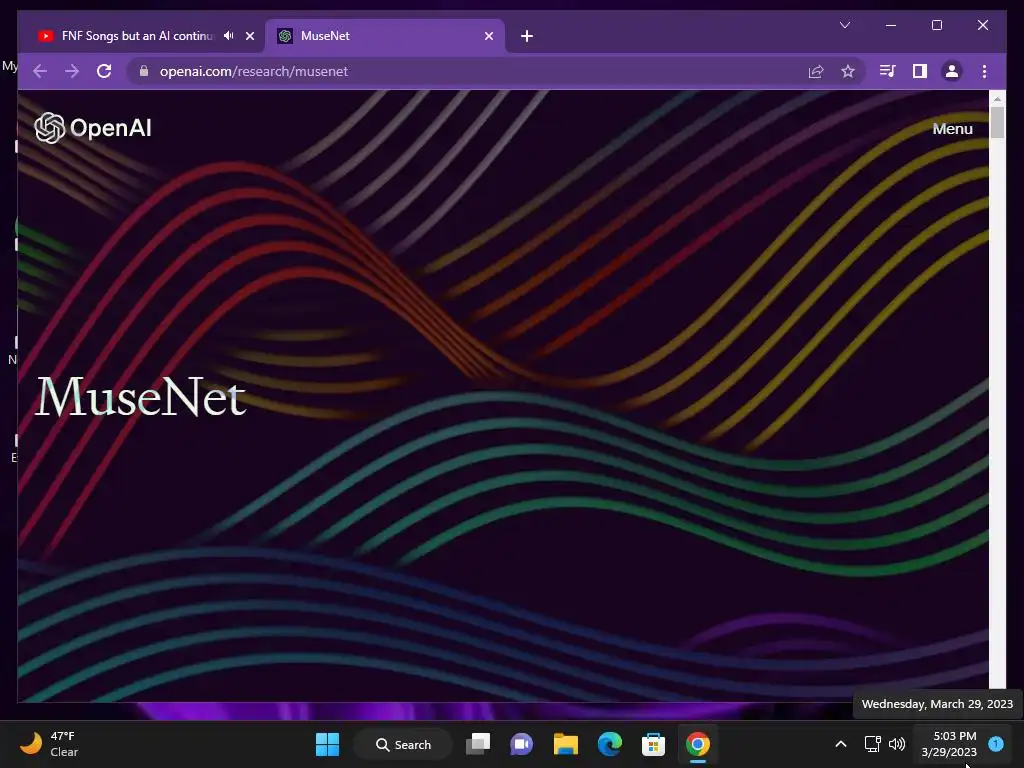Mute the FNF Songs tab audio
Screen dimensions: 1024x768
[228, 36]
